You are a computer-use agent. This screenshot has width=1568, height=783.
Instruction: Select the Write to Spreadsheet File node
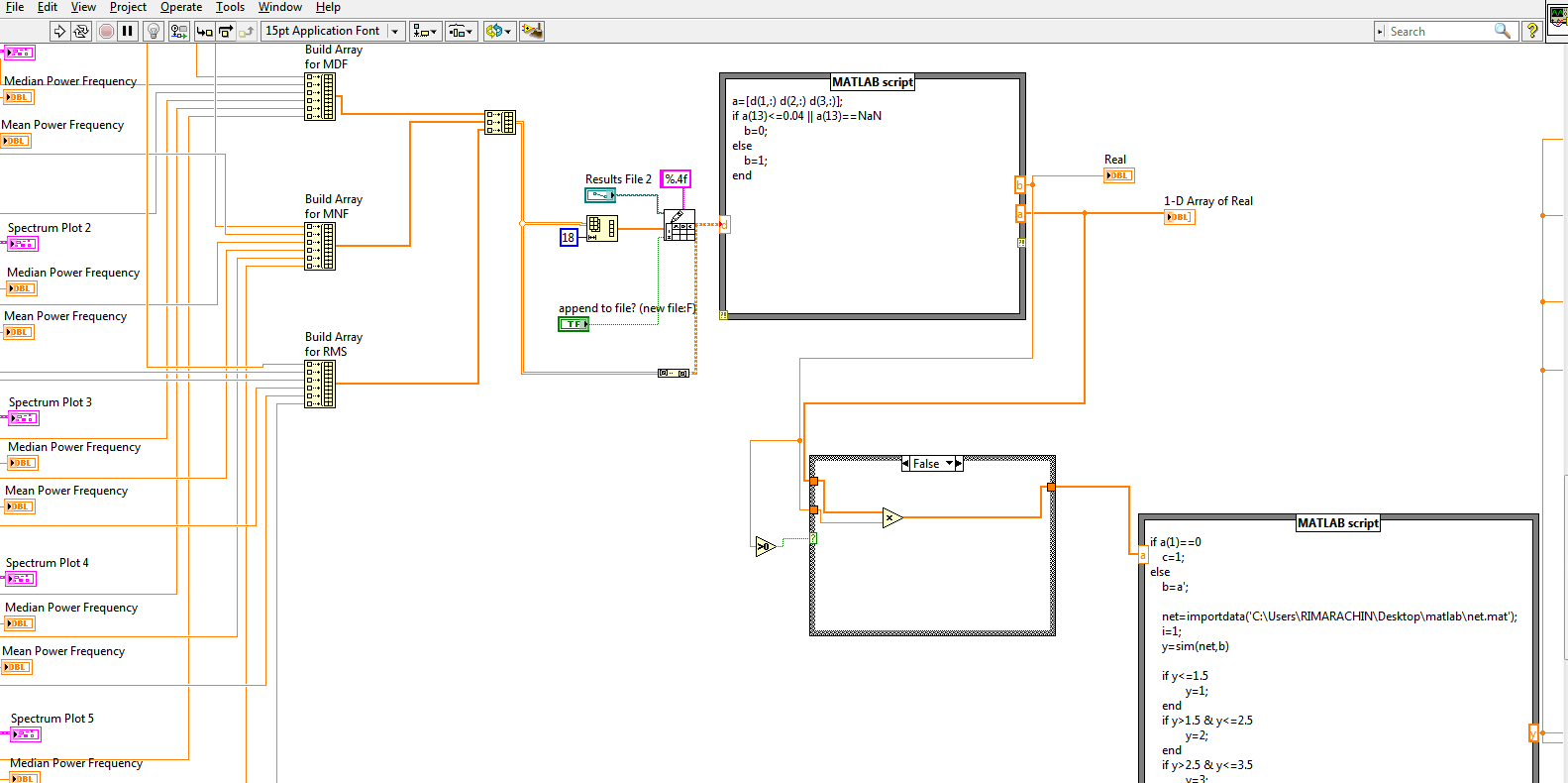point(679,225)
